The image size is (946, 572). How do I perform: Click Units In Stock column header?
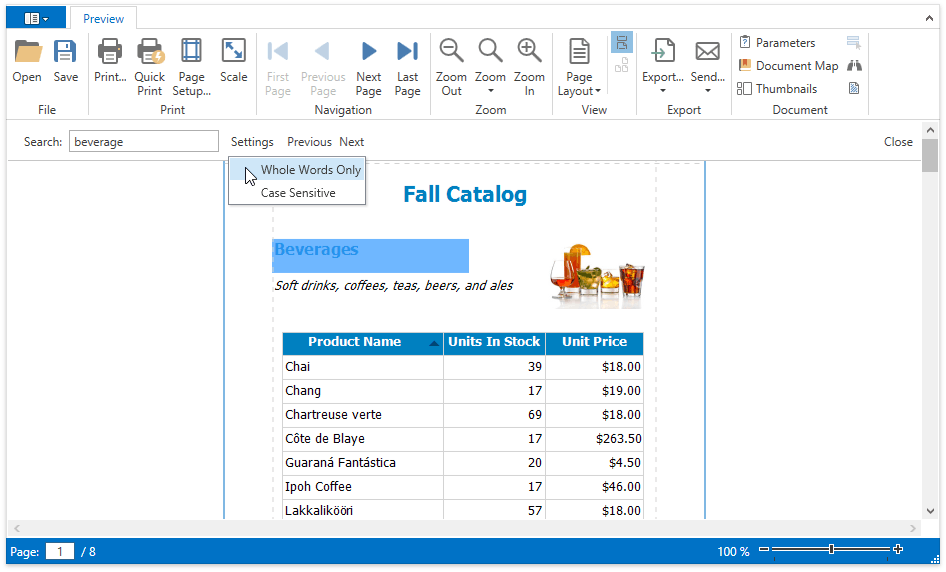pyautogui.click(x=494, y=342)
